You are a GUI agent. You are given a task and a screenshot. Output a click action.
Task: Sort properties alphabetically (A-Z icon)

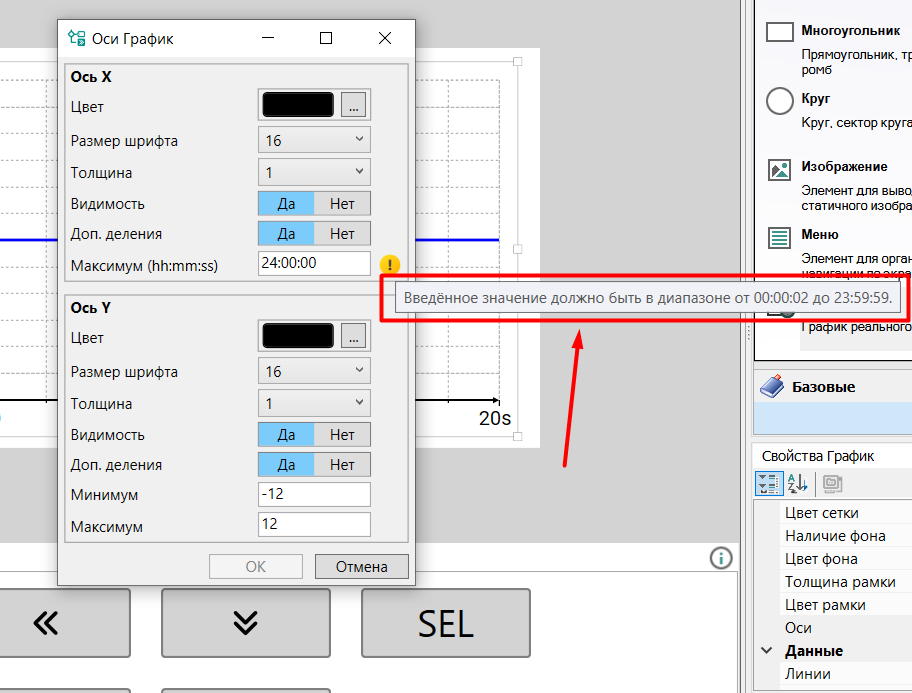click(x=797, y=484)
